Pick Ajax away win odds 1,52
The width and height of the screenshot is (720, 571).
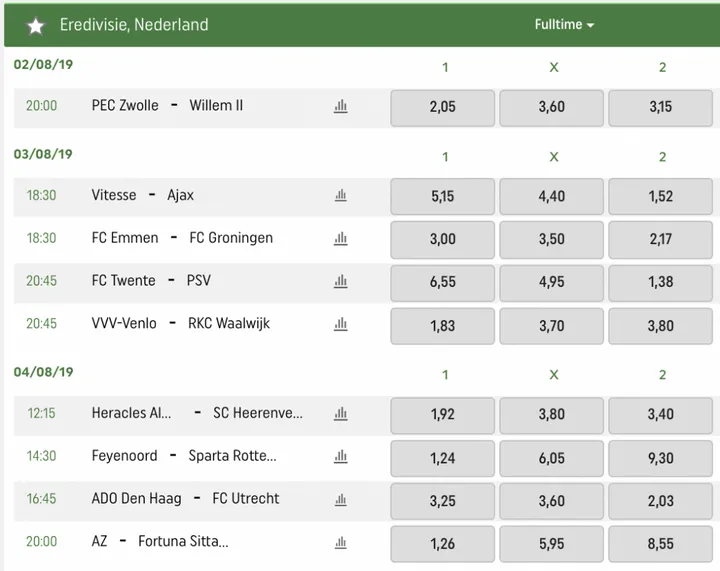tap(660, 197)
